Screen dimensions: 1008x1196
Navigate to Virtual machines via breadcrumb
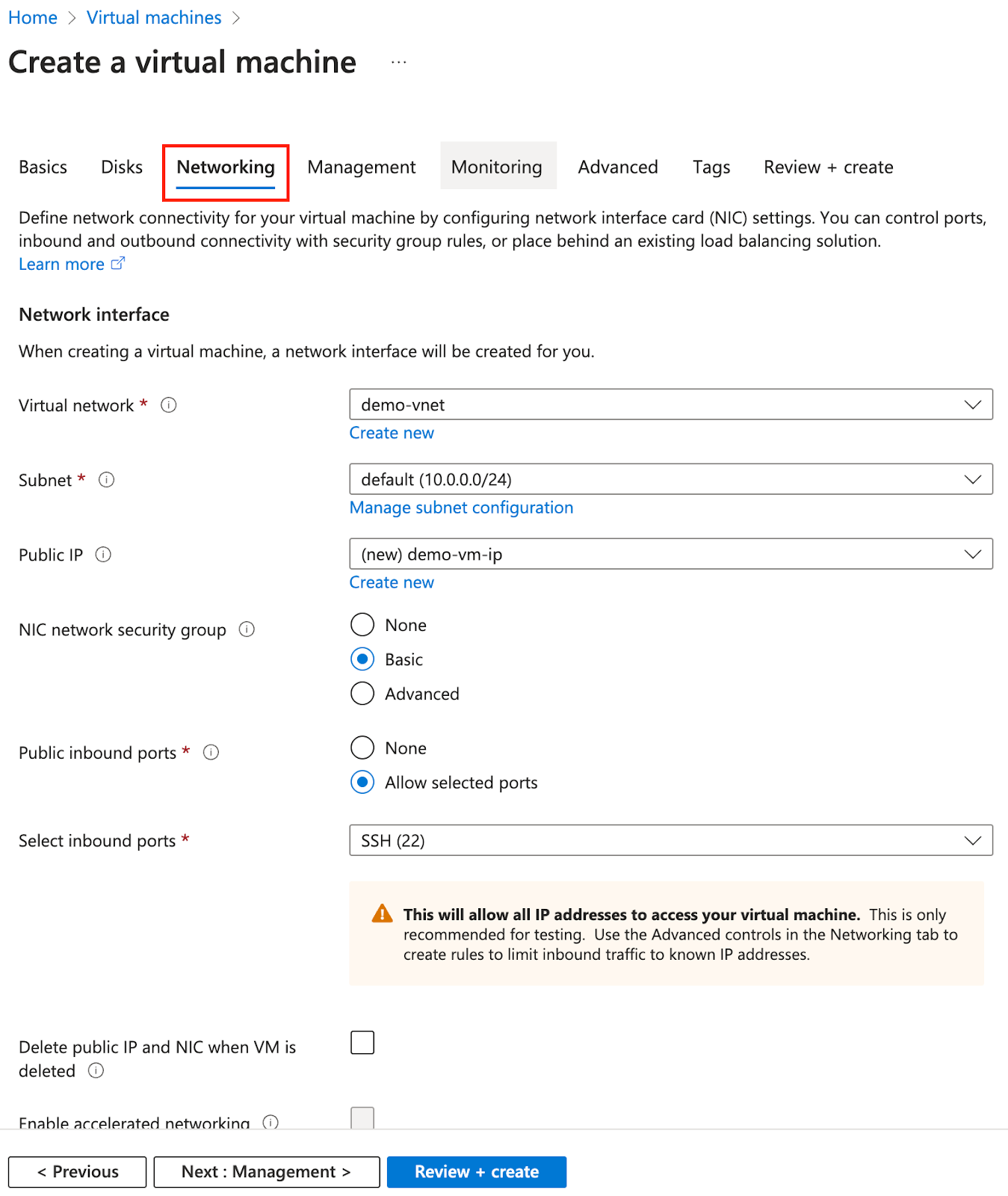tap(154, 16)
